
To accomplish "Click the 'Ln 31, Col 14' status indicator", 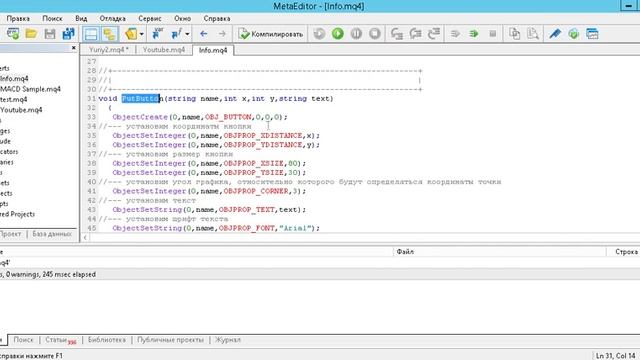I will click(x=616, y=356).
